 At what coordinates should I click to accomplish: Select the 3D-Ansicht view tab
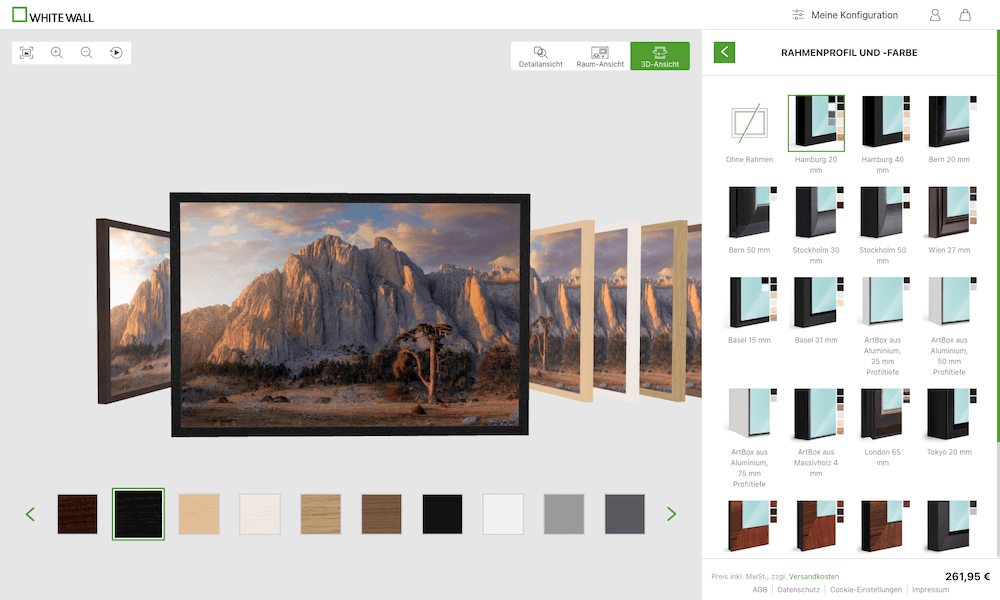click(660, 56)
